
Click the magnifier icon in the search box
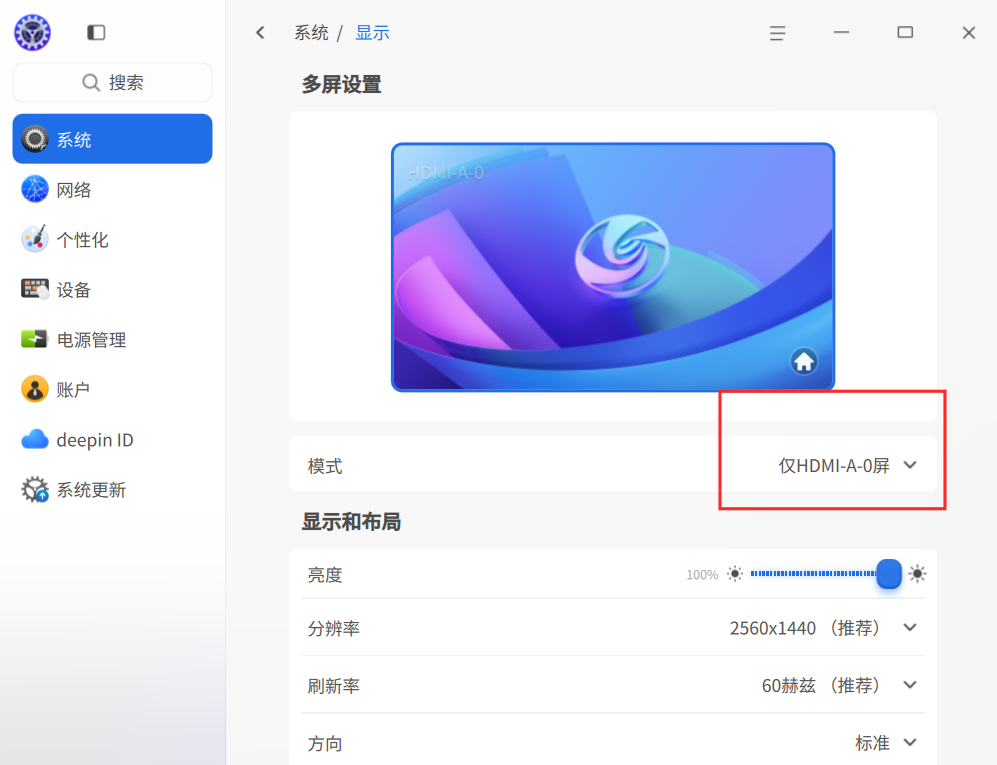point(91,83)
